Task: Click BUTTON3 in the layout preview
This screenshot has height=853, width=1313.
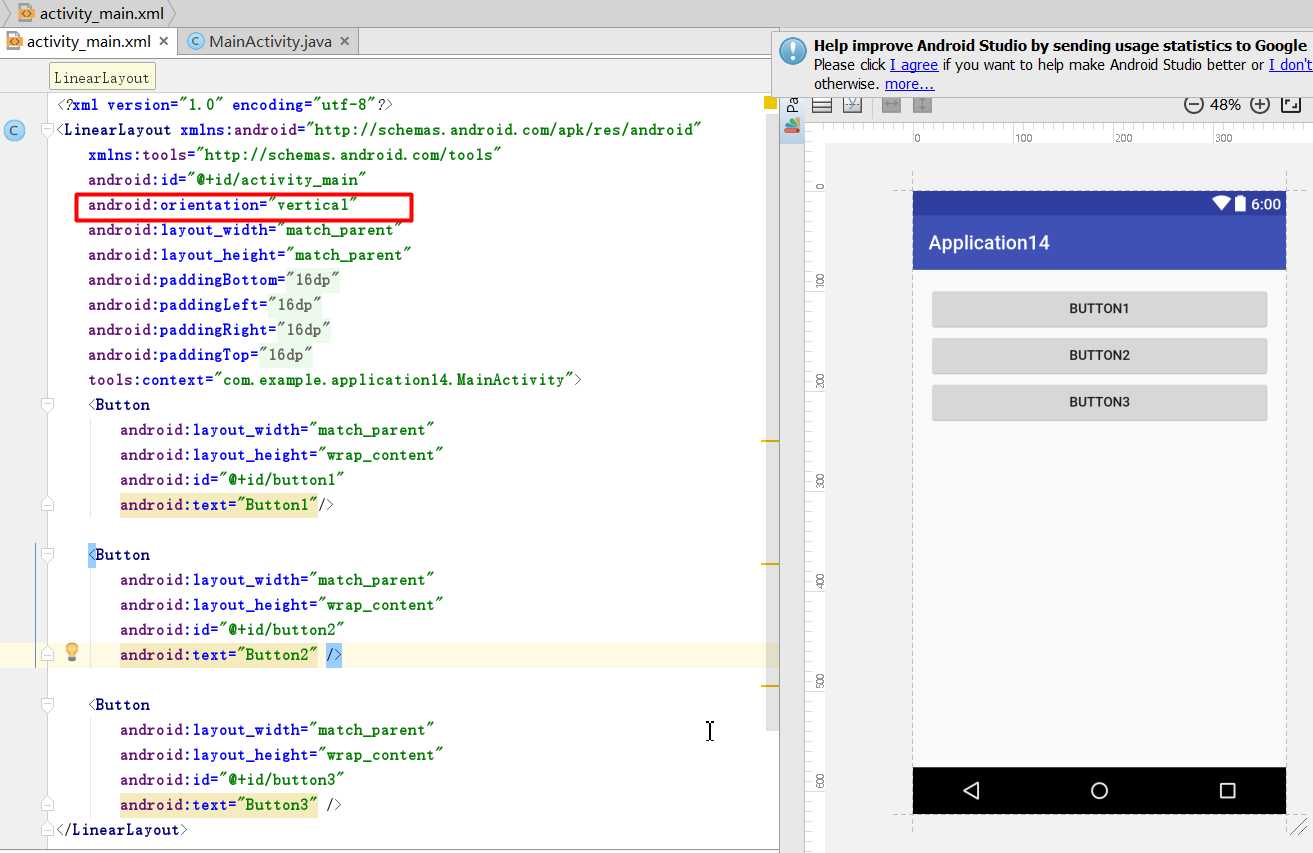Action: (1099, 402)
